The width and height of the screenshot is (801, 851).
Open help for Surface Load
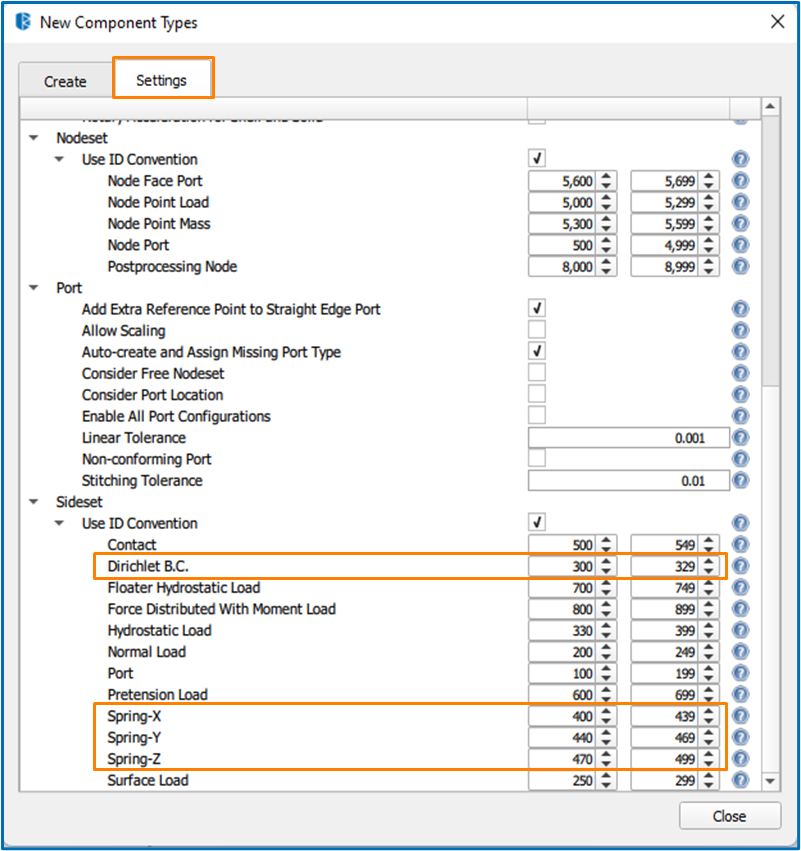tap(740, 780)
